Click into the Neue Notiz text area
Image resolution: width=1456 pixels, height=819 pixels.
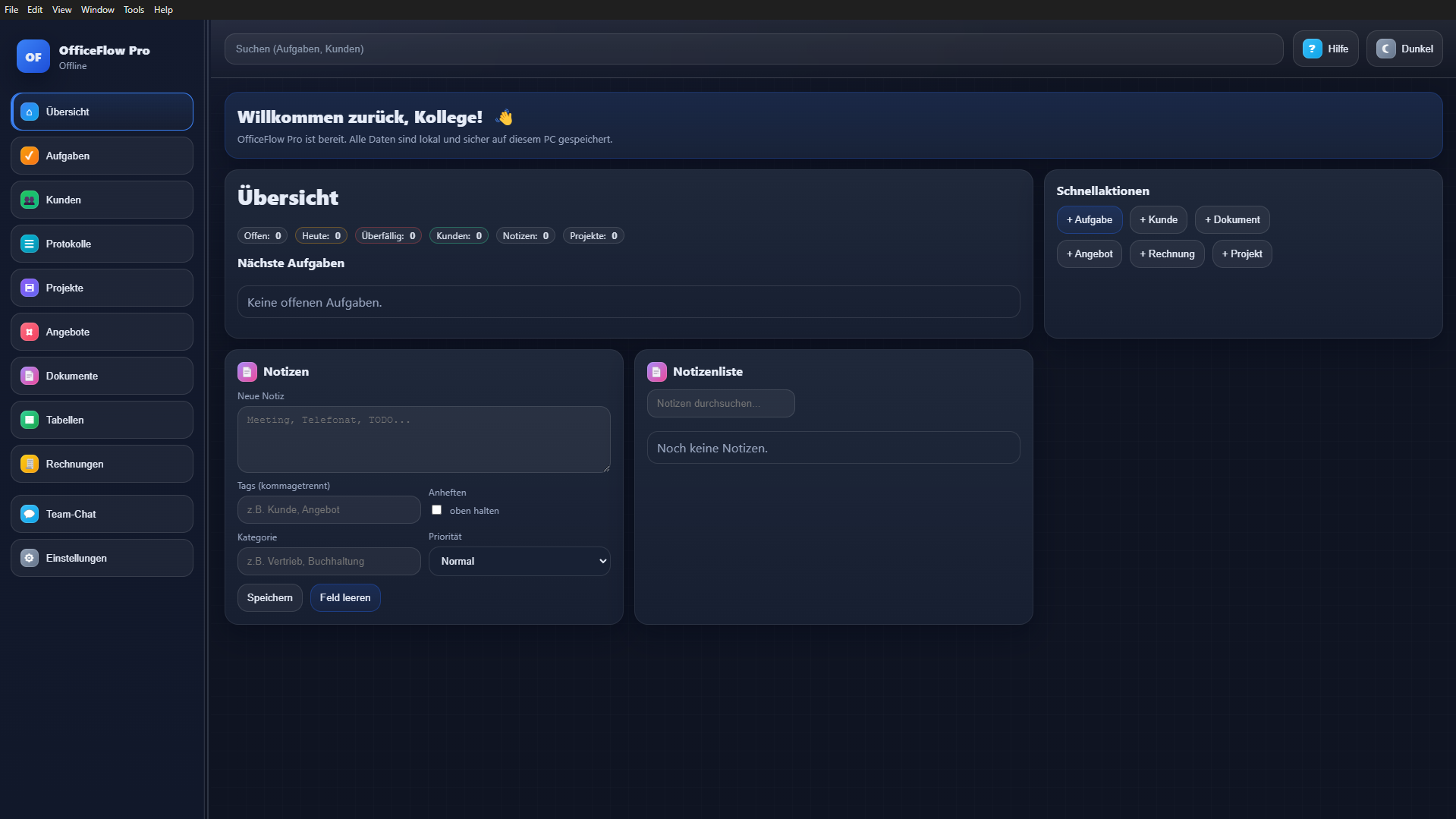click(423, 439)
